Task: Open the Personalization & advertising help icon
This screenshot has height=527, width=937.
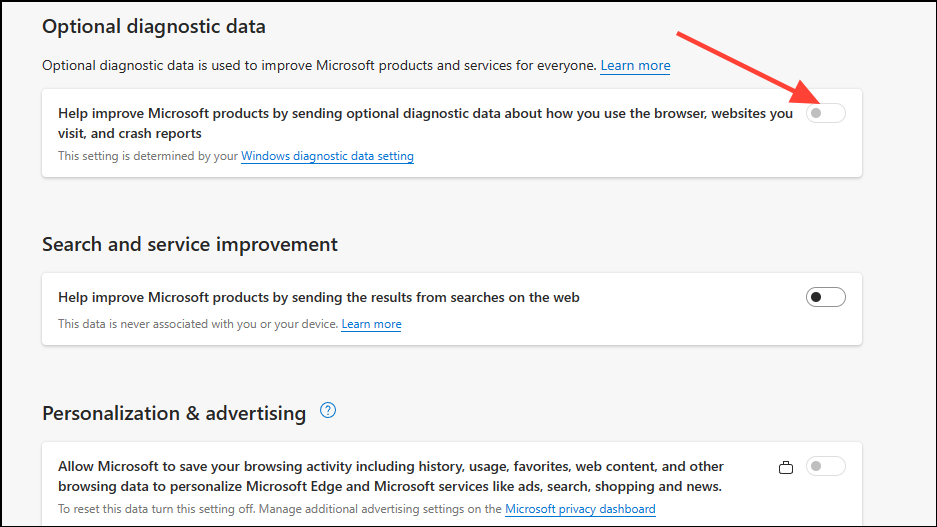Action: coord(327,410)
